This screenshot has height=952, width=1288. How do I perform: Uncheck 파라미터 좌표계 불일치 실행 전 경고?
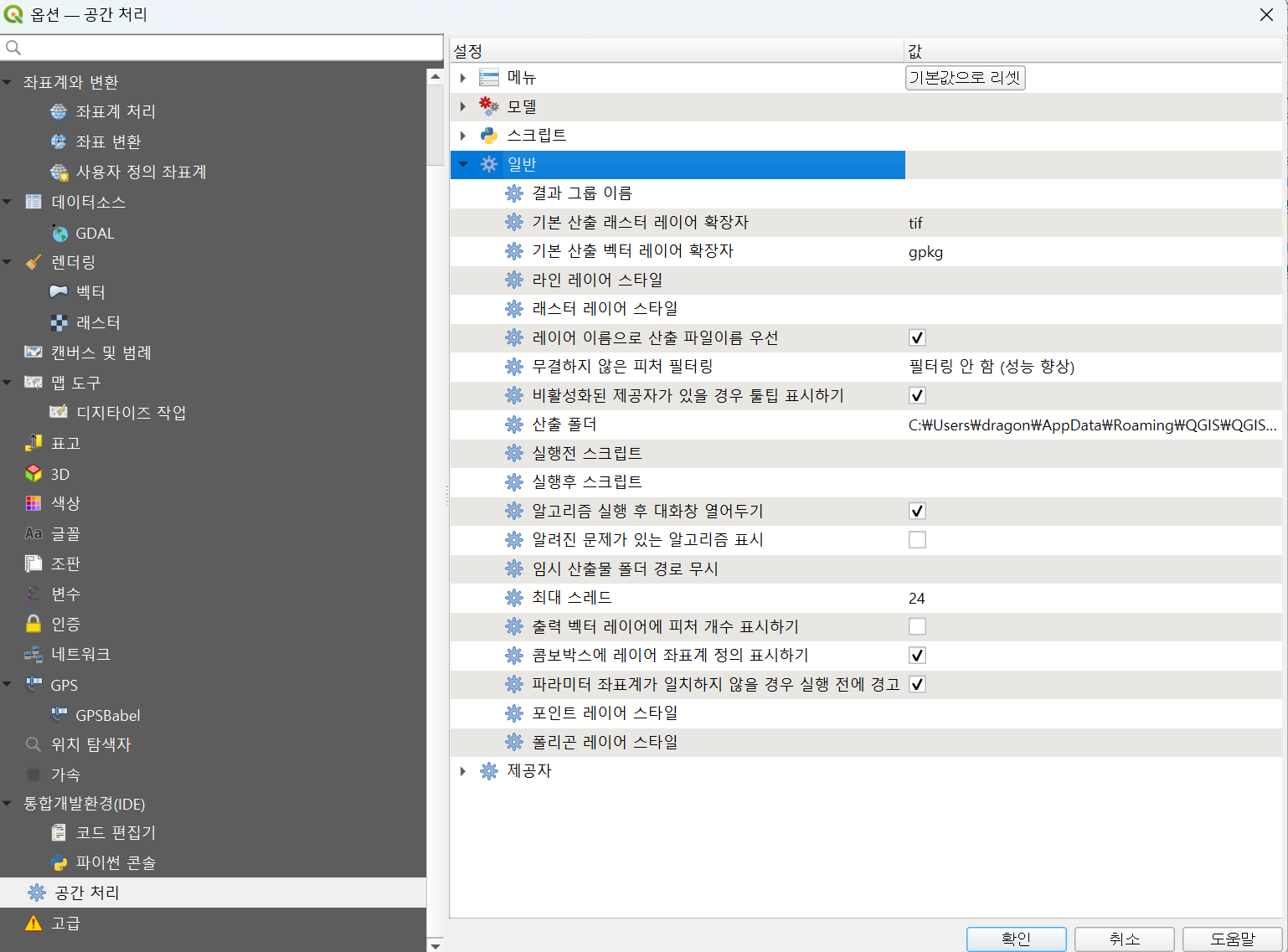[917, 684]
